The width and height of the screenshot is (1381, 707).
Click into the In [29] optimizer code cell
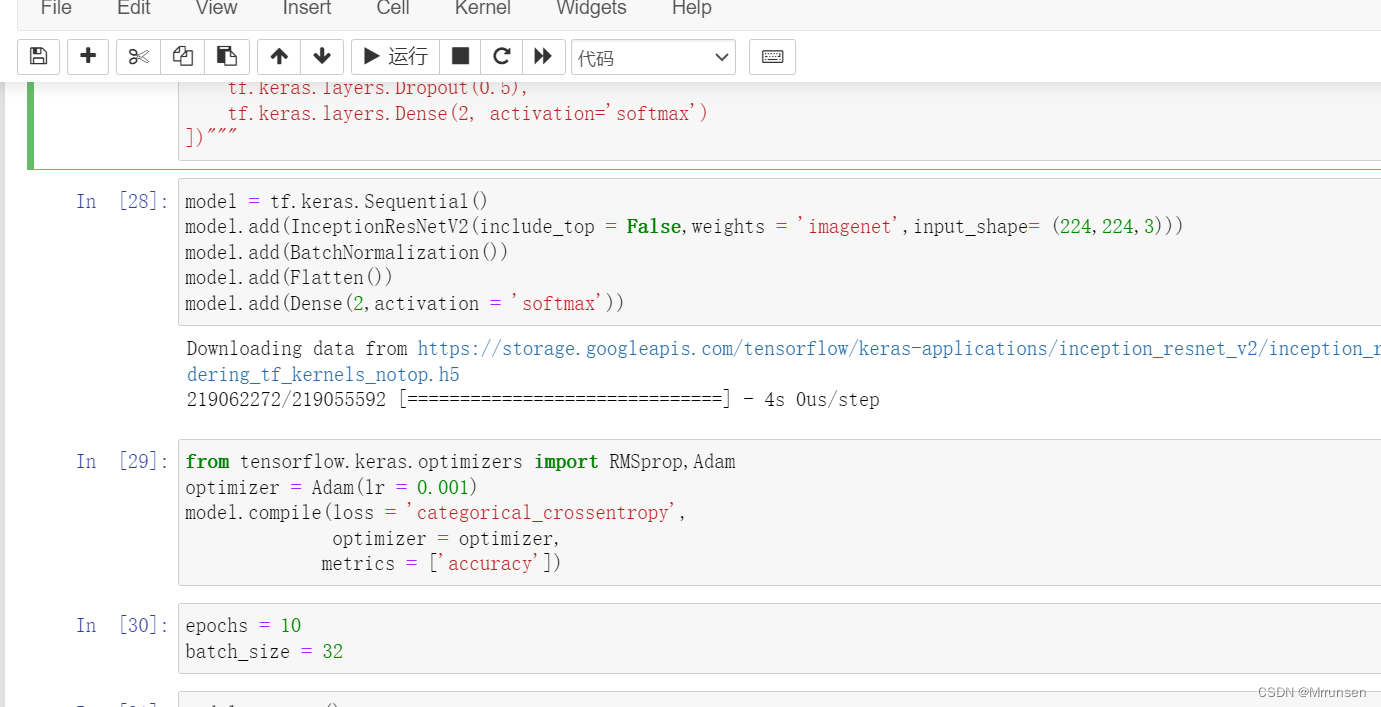(x=779, y=512)
